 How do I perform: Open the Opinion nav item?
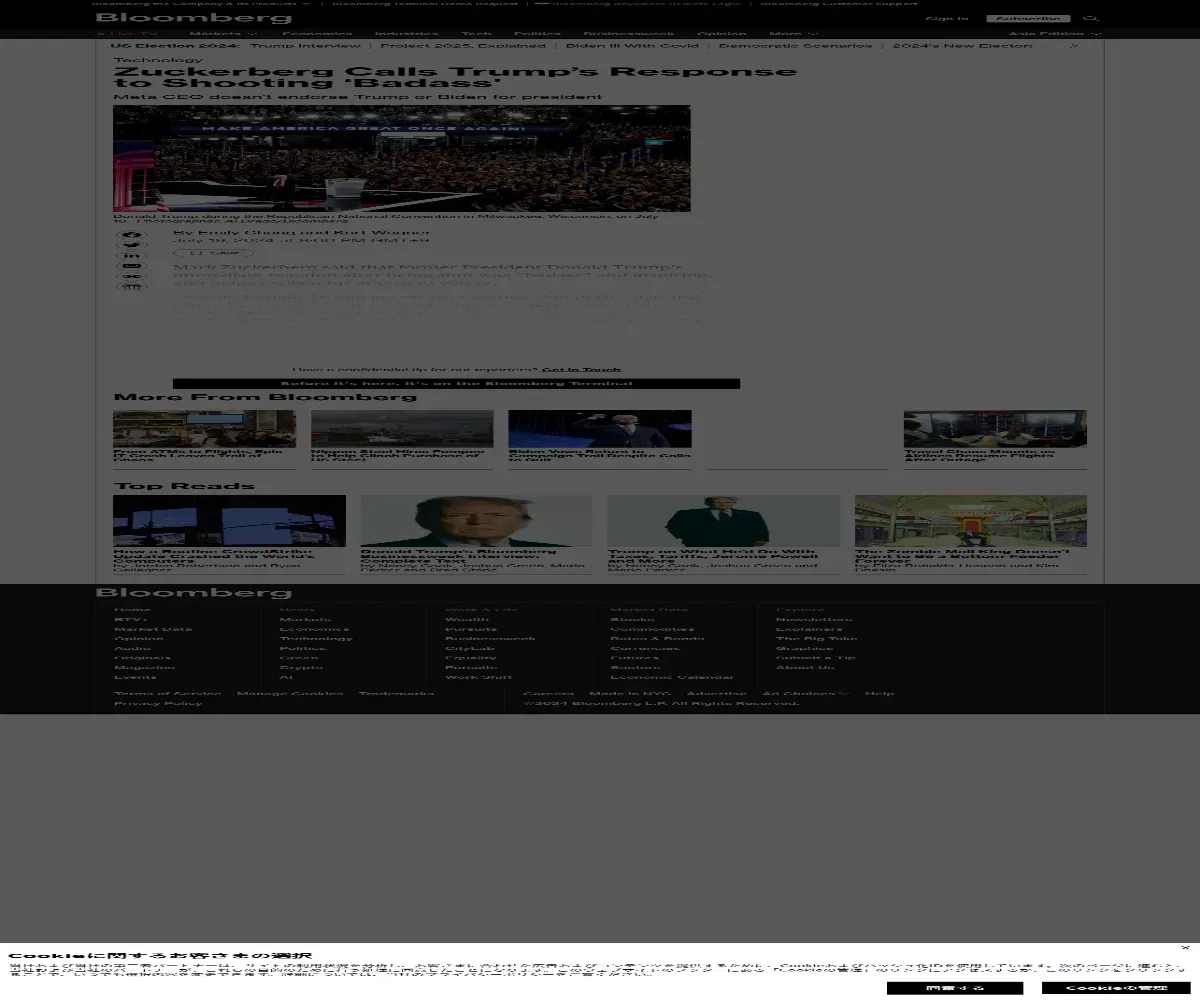pos(722,34)
